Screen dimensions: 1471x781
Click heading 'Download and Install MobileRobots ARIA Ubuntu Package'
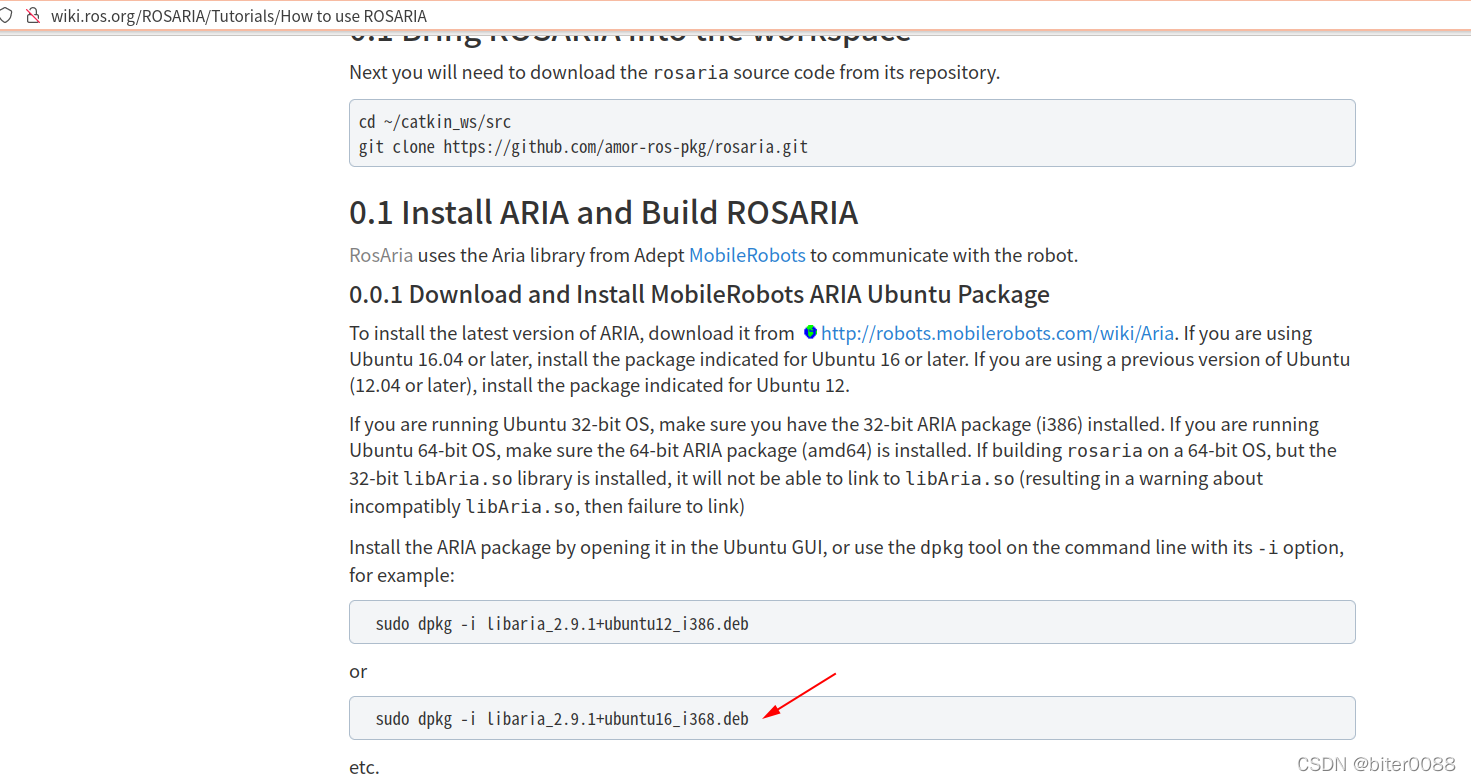click(x=699, y=294)
